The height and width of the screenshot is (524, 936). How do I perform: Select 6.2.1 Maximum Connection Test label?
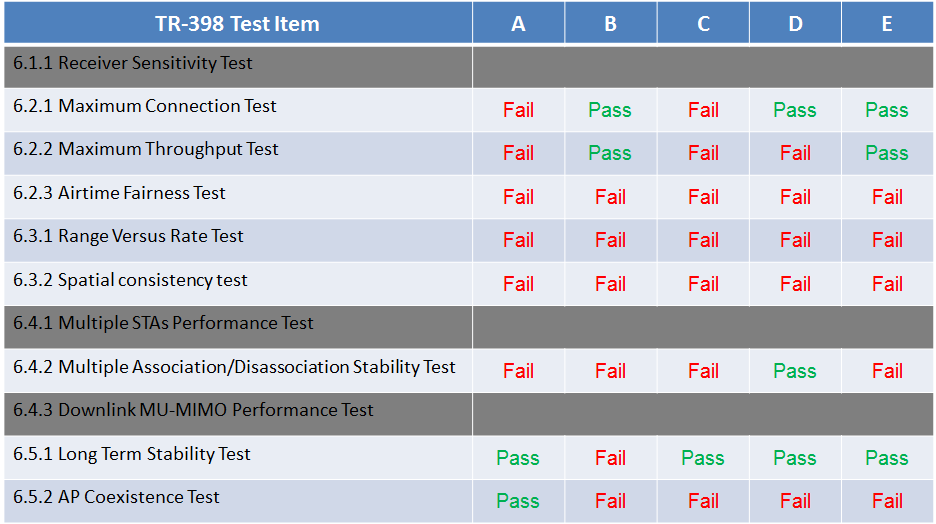tap(144, 106)
